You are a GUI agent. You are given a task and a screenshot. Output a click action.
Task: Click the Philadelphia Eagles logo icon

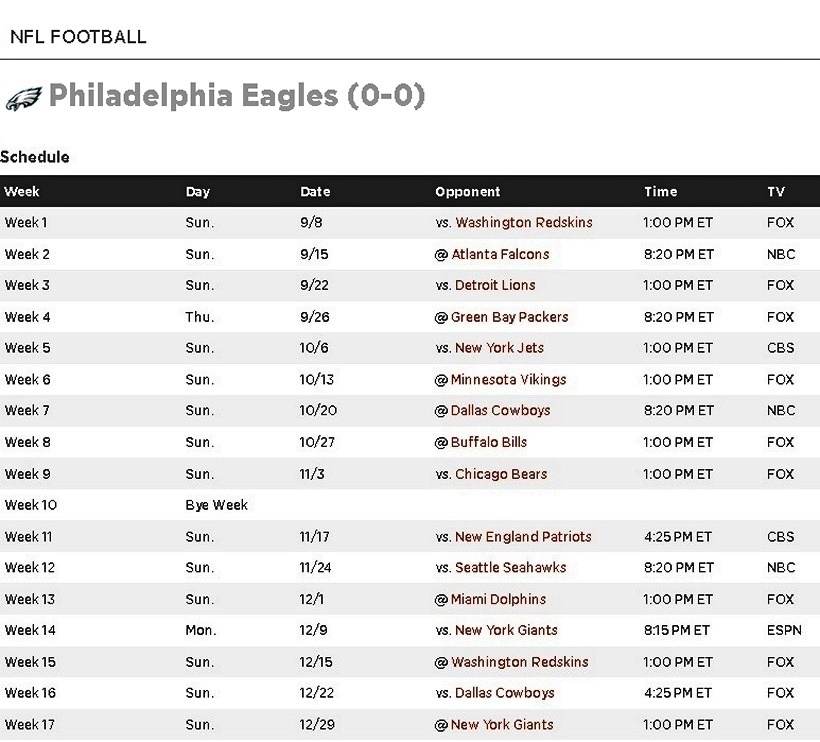[23, 98]
